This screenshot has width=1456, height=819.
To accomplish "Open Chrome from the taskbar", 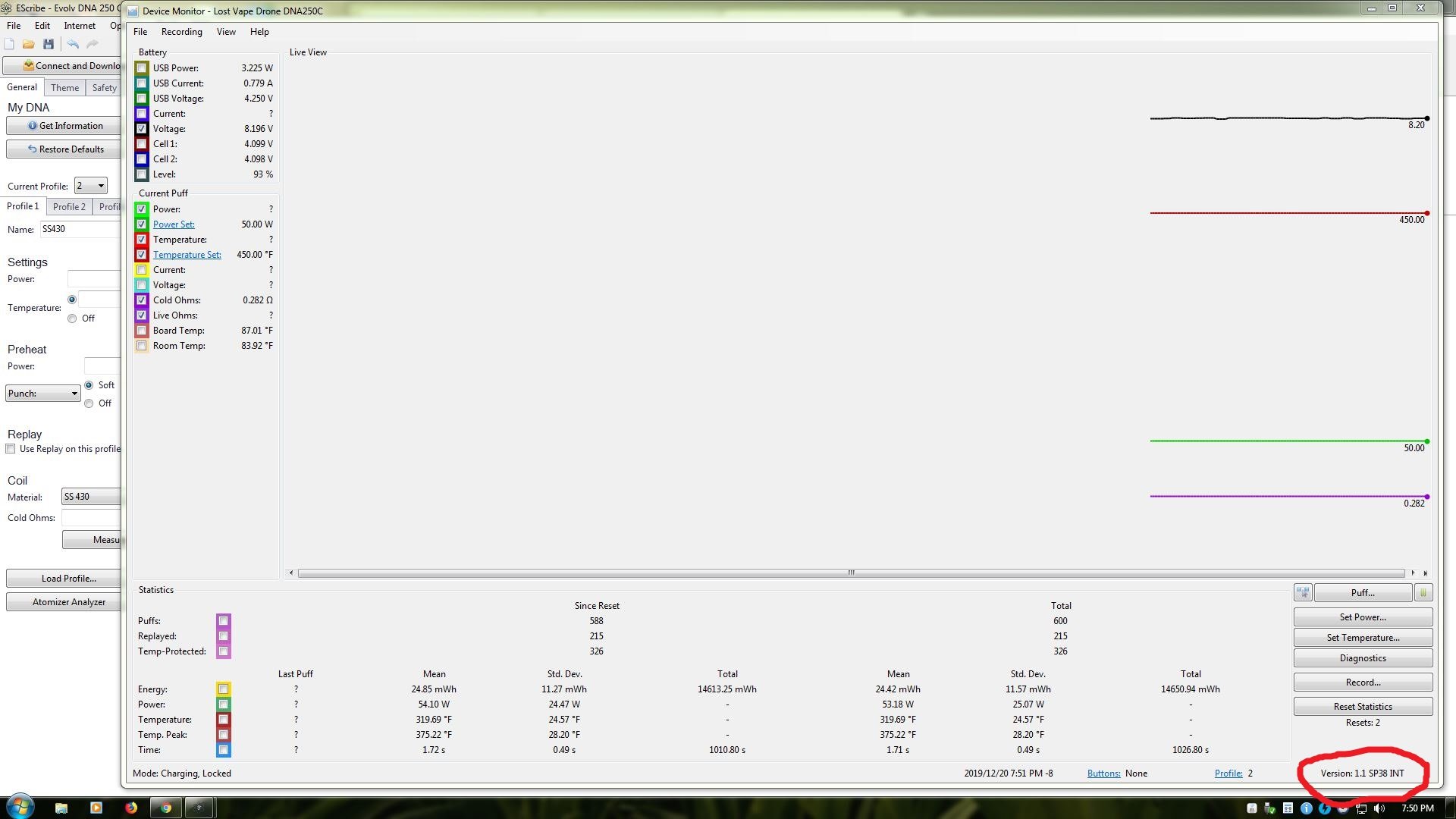I will pos(166,808).
